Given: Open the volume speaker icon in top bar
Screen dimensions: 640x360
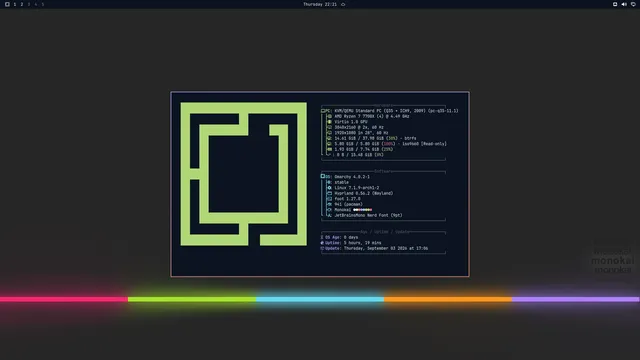Looking at the screenshot, I should (624, 4).
